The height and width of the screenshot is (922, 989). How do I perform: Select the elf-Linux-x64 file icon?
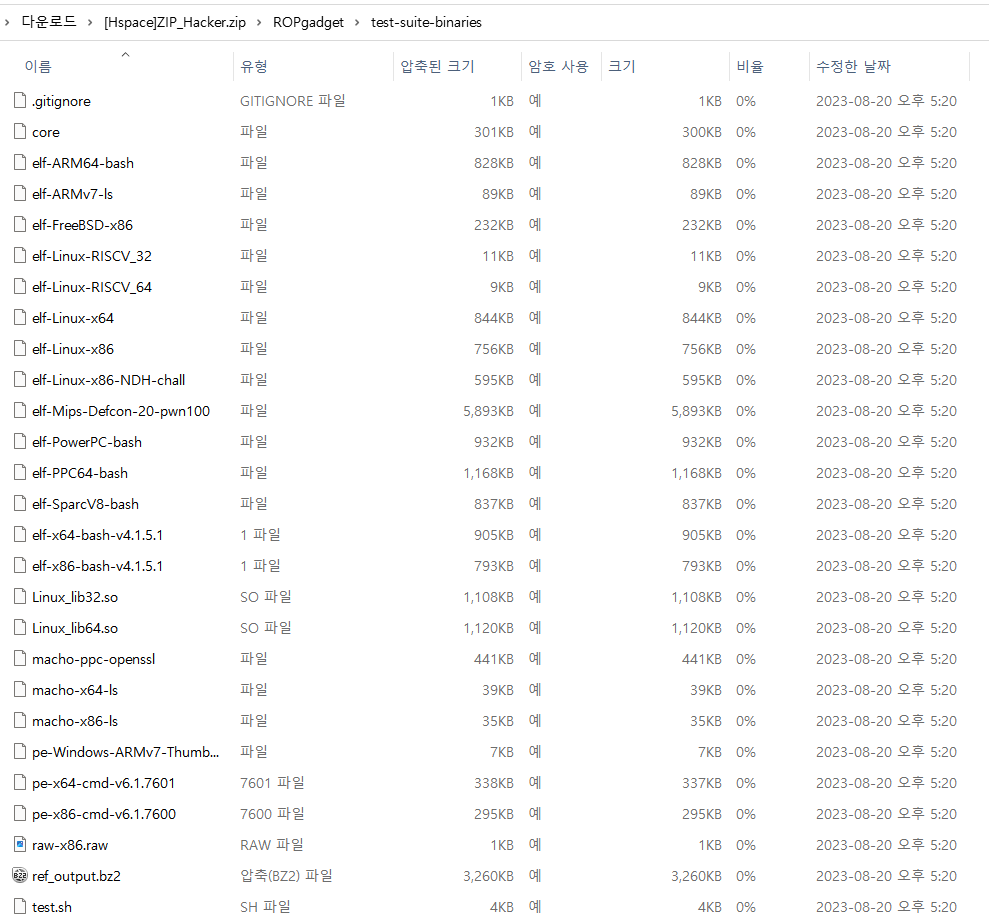pyautogui.click(x=20, y=317)
